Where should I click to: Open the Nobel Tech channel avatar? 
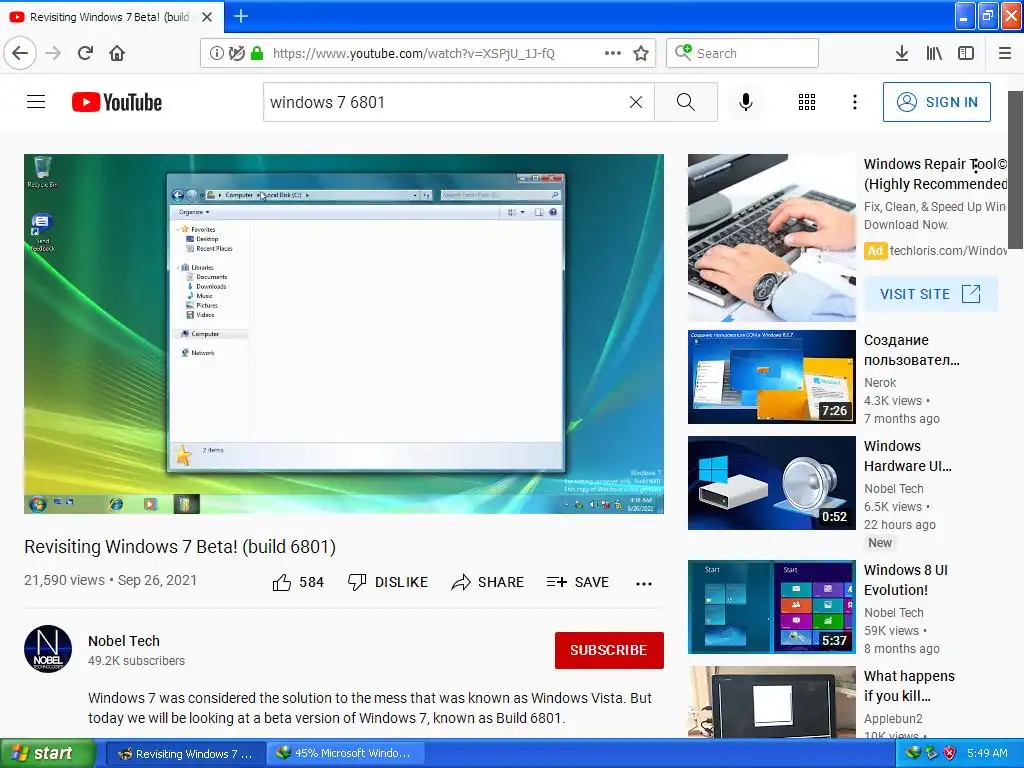[48, 649]
